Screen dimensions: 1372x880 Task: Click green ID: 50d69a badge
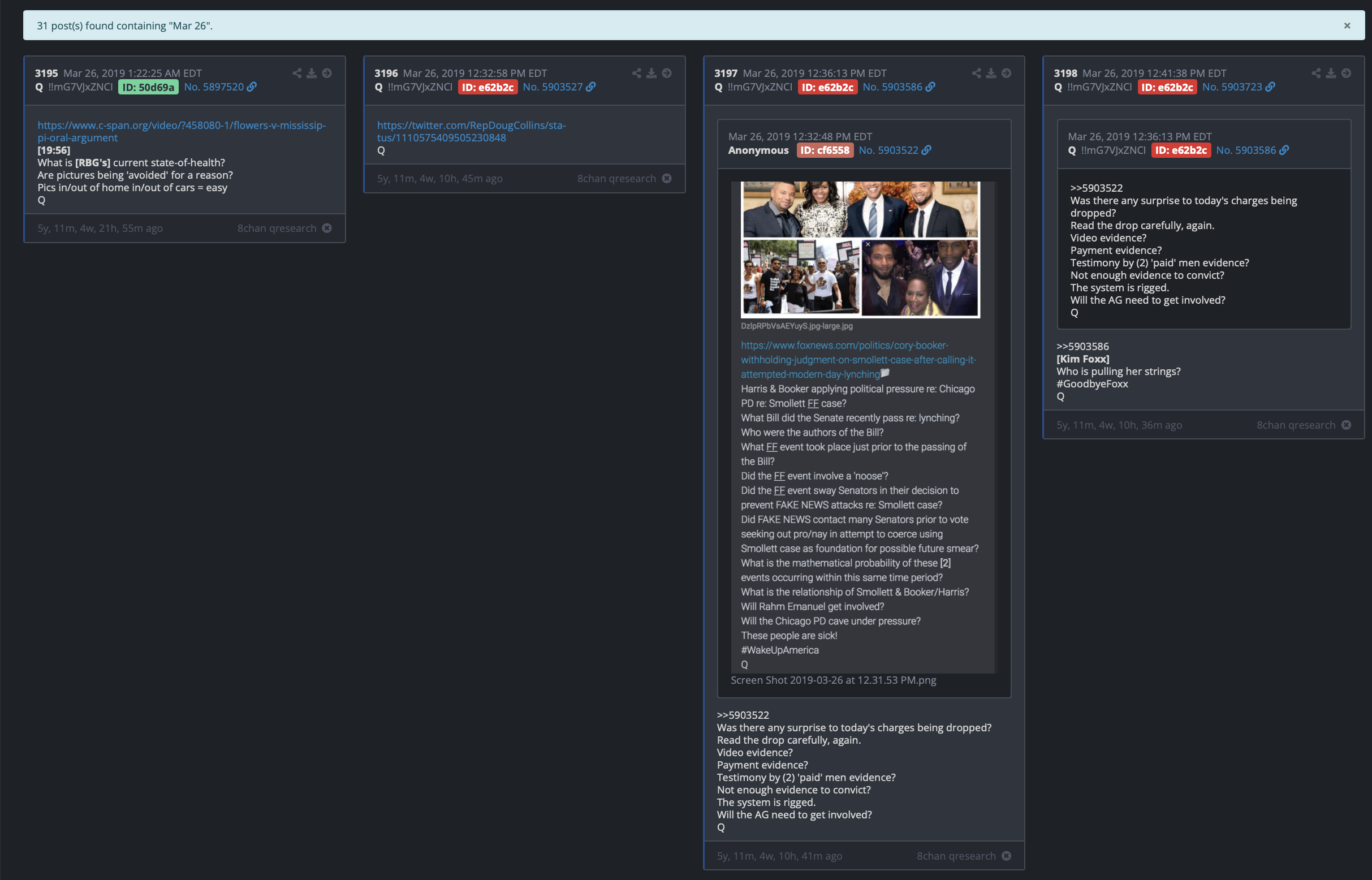point(149,87)
